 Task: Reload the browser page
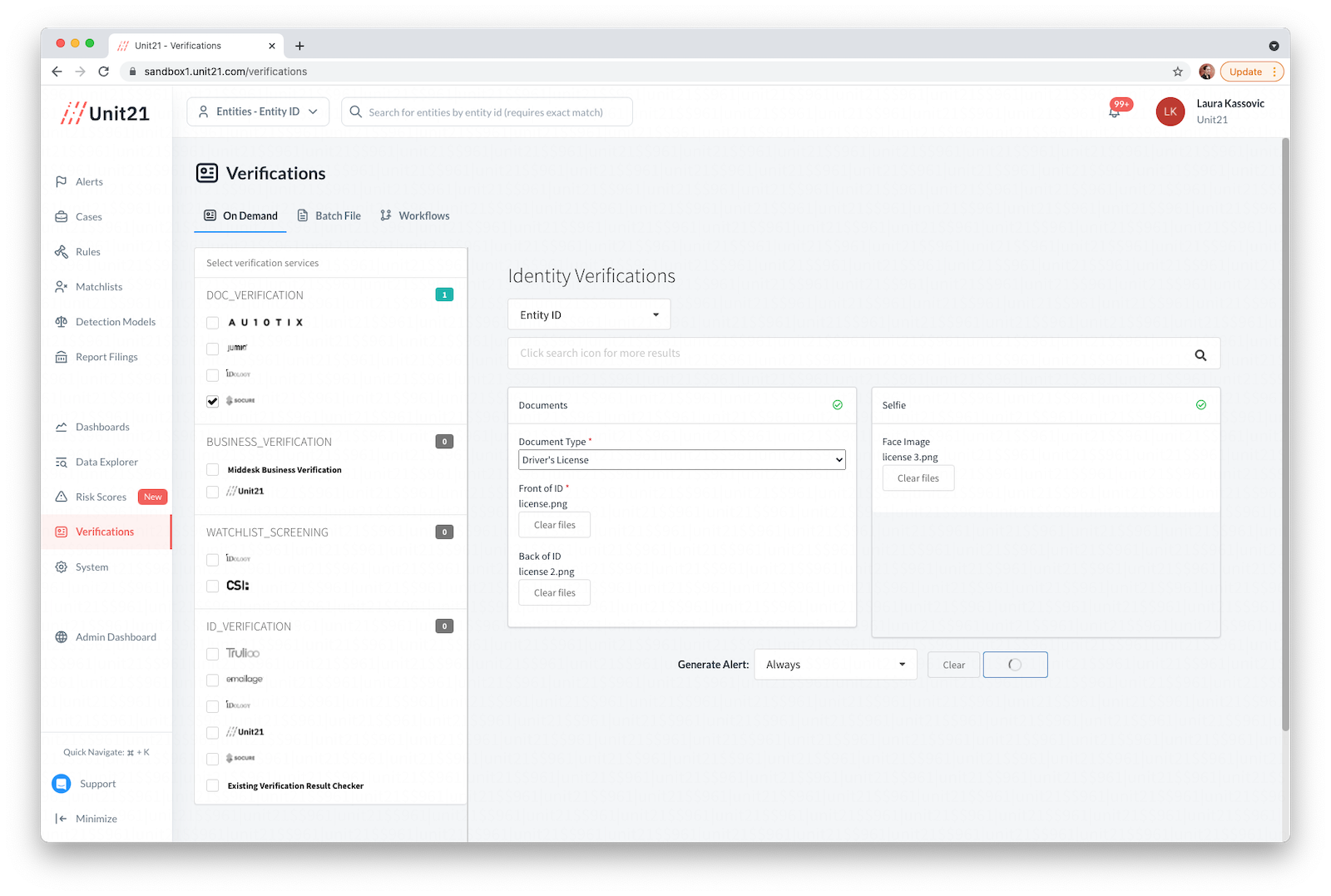point(104,72)
